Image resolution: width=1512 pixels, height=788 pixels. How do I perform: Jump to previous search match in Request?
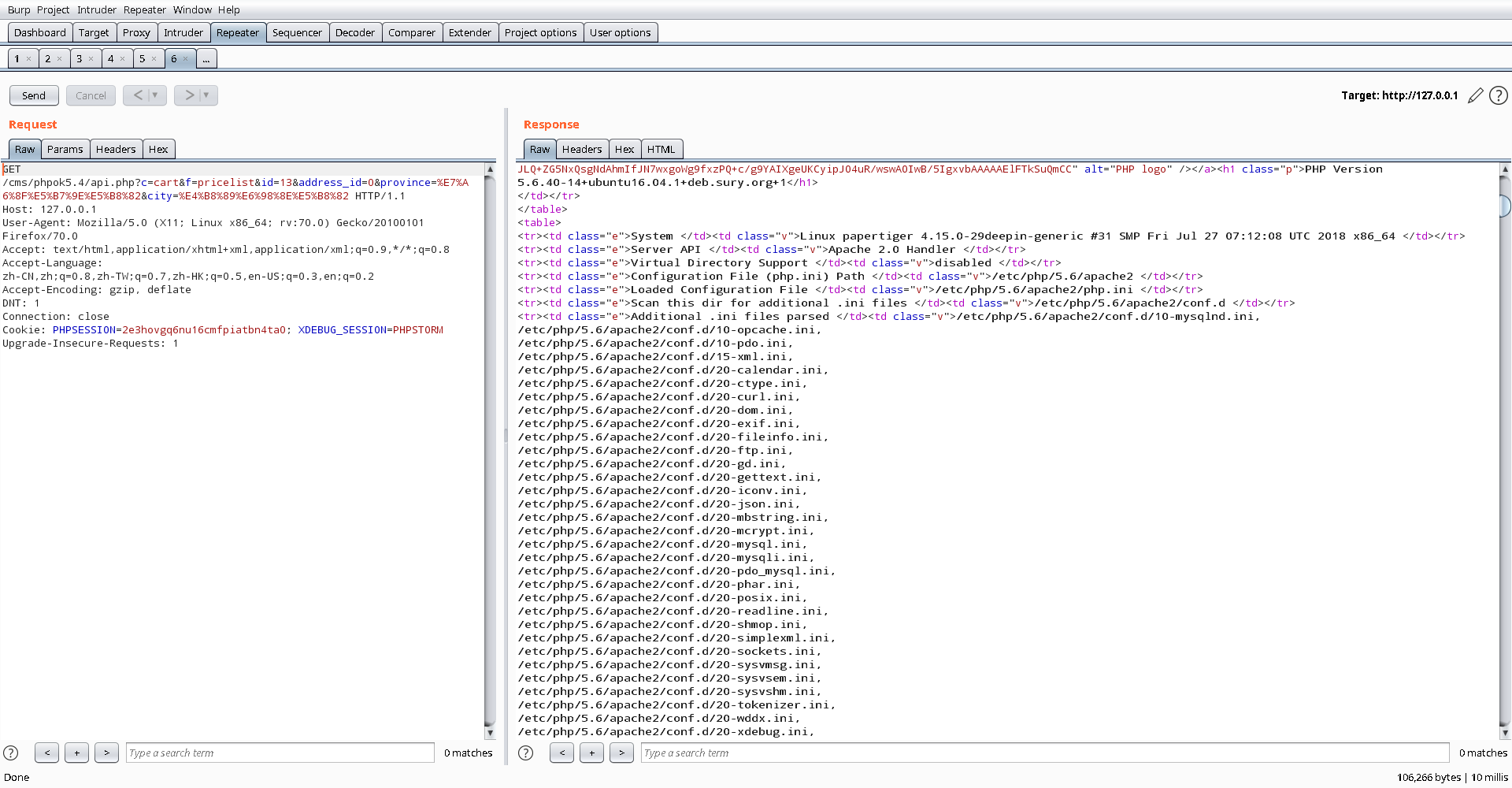point(46,753)
